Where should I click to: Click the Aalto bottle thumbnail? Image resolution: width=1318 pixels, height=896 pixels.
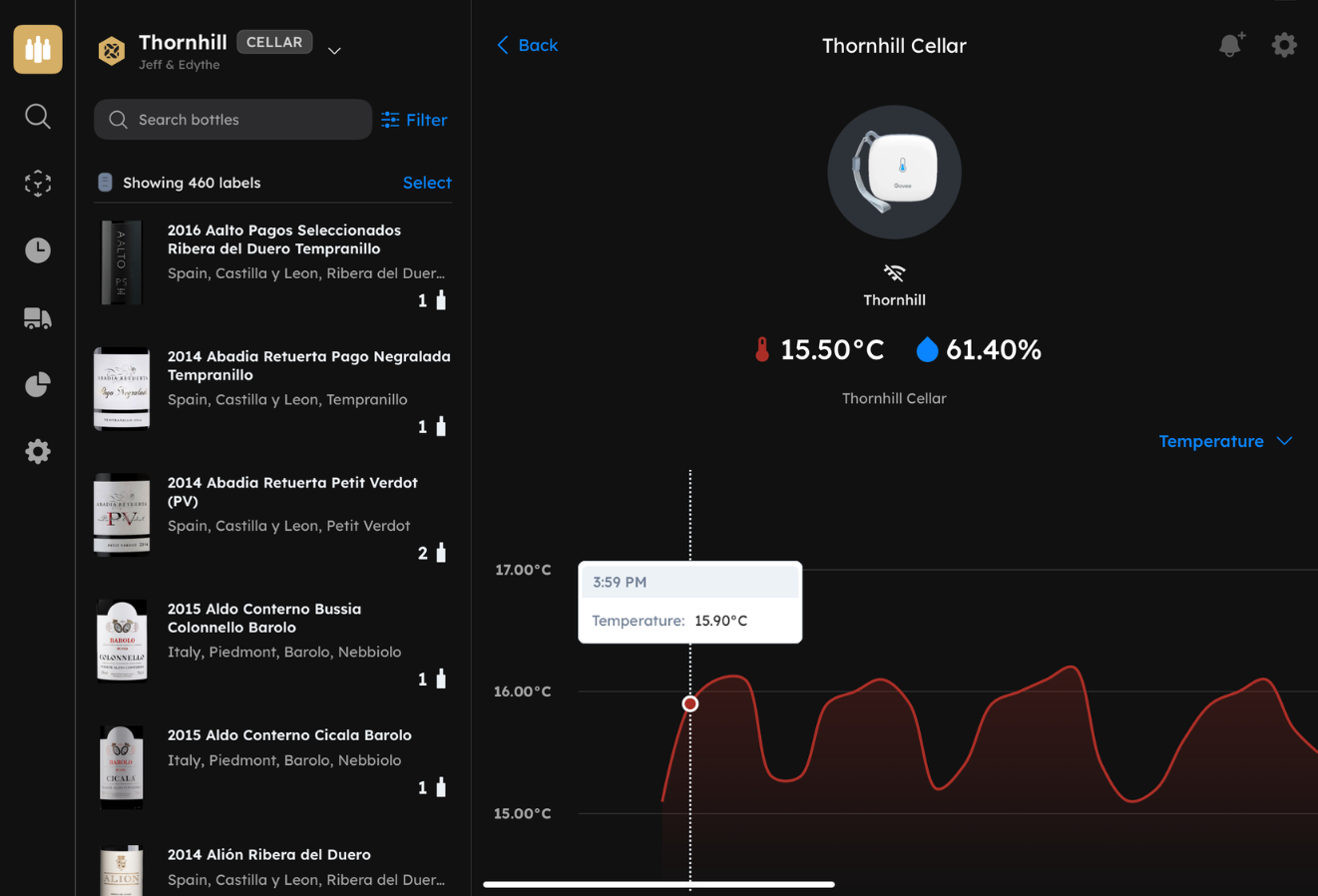122,262
